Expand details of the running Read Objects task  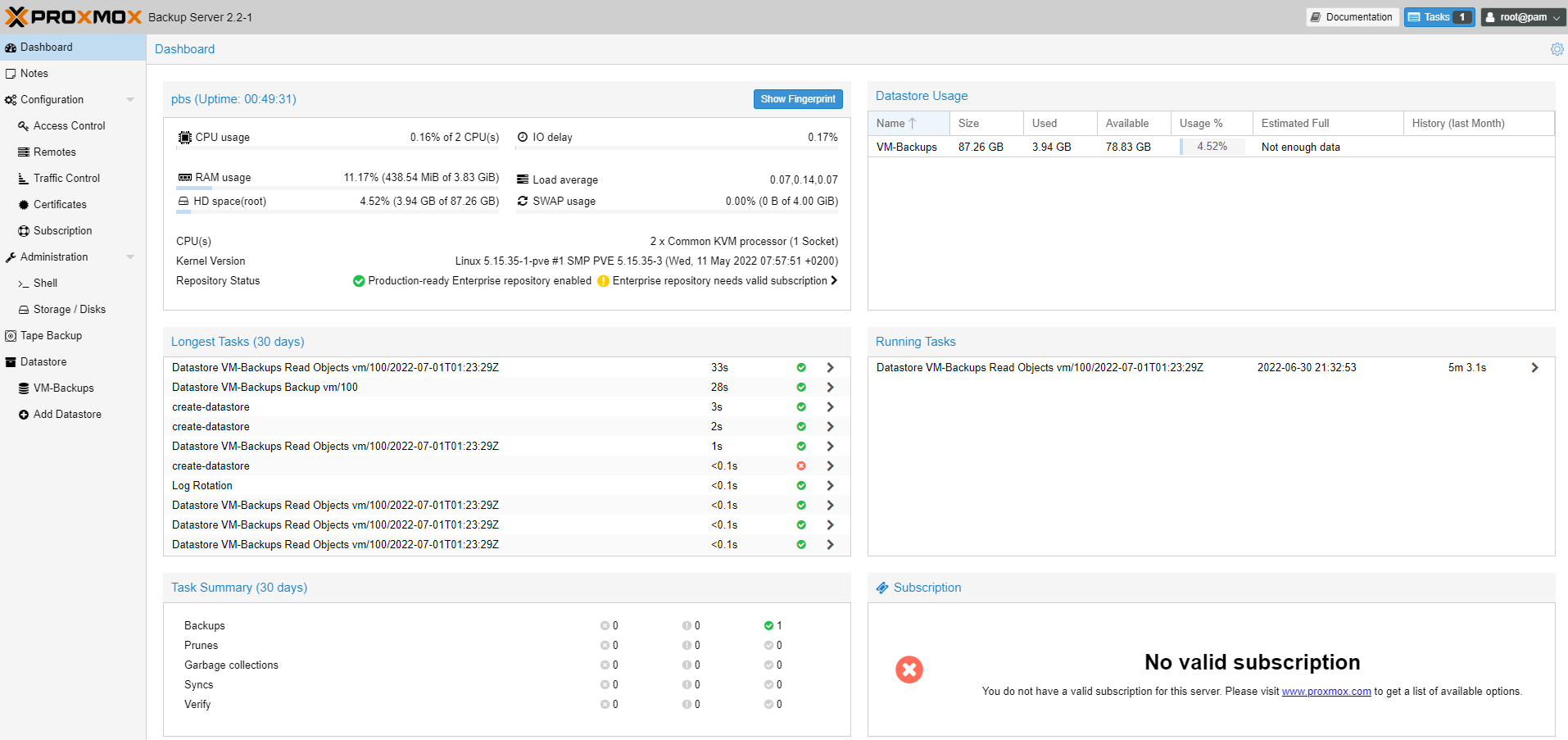coord(1535,367)
